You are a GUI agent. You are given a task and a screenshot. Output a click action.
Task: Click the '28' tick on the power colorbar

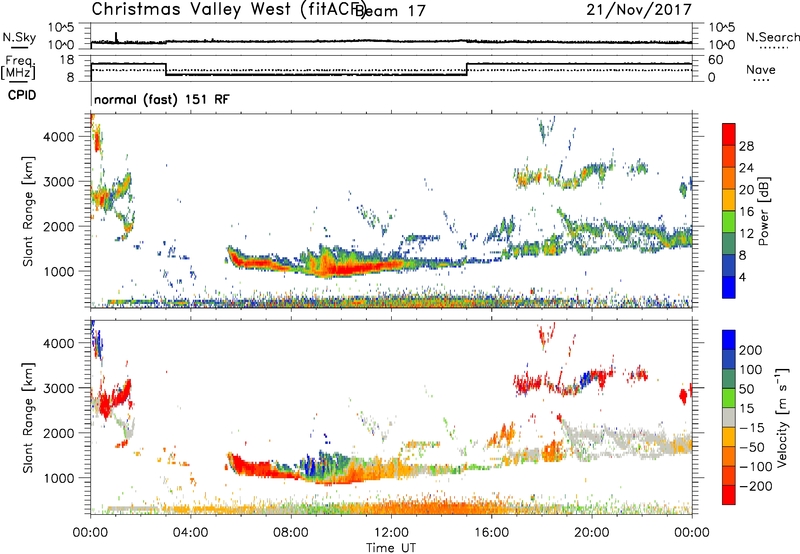coord(746,146)
